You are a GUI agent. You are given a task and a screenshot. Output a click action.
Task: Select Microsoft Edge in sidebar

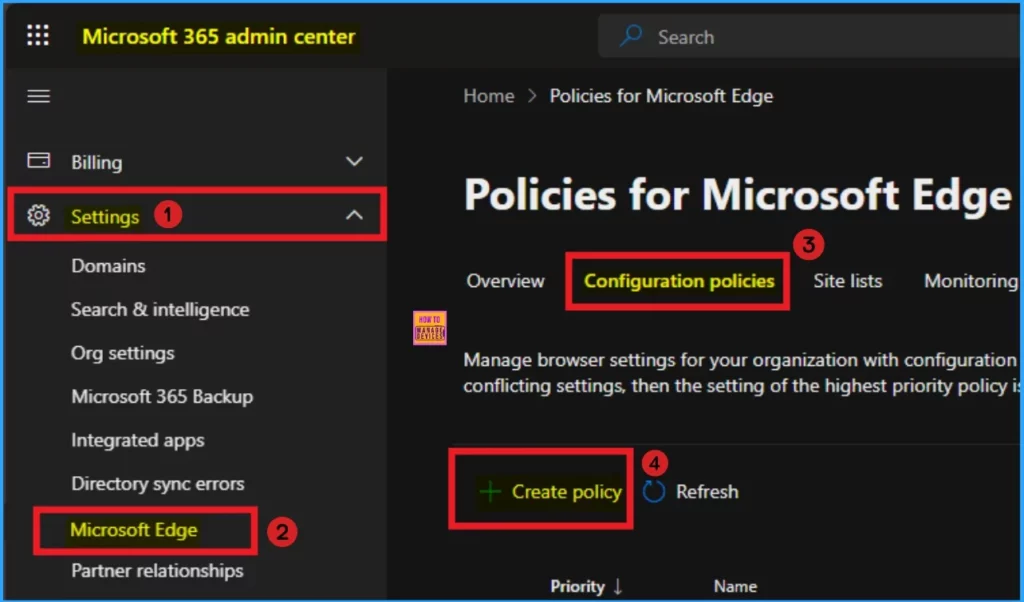click(x=134, y=530)
